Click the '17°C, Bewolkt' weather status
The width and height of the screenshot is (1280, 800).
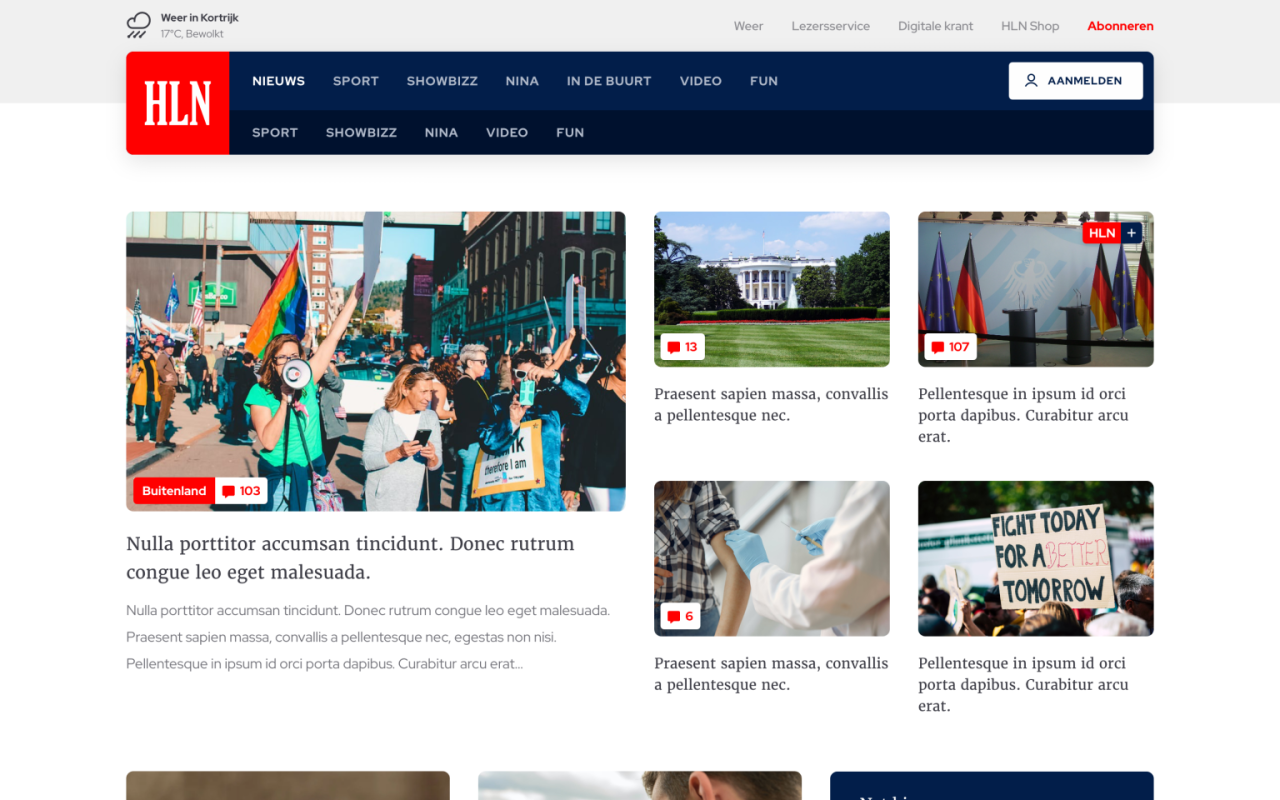coord(192,34)
